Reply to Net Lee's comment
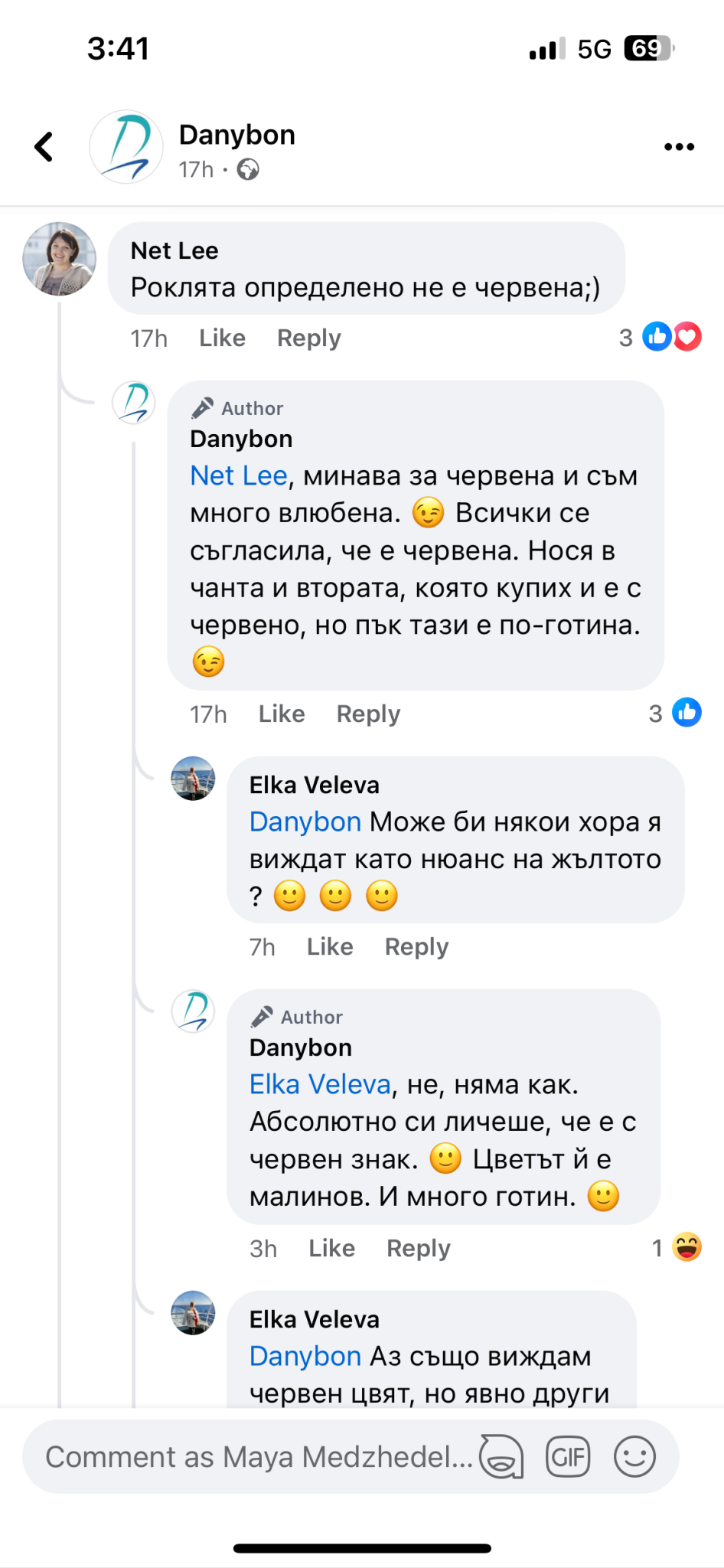This screenshot has width=724, height=1568. [308, 338]
